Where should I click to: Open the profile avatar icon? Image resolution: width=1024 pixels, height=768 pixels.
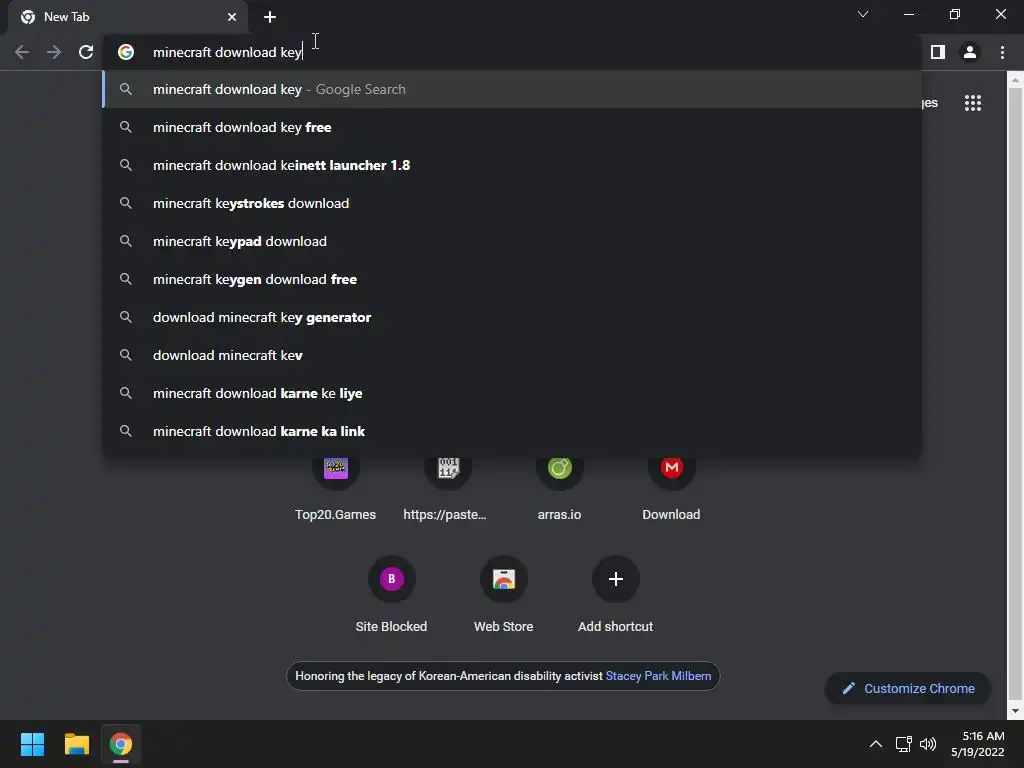click(970, 52)
